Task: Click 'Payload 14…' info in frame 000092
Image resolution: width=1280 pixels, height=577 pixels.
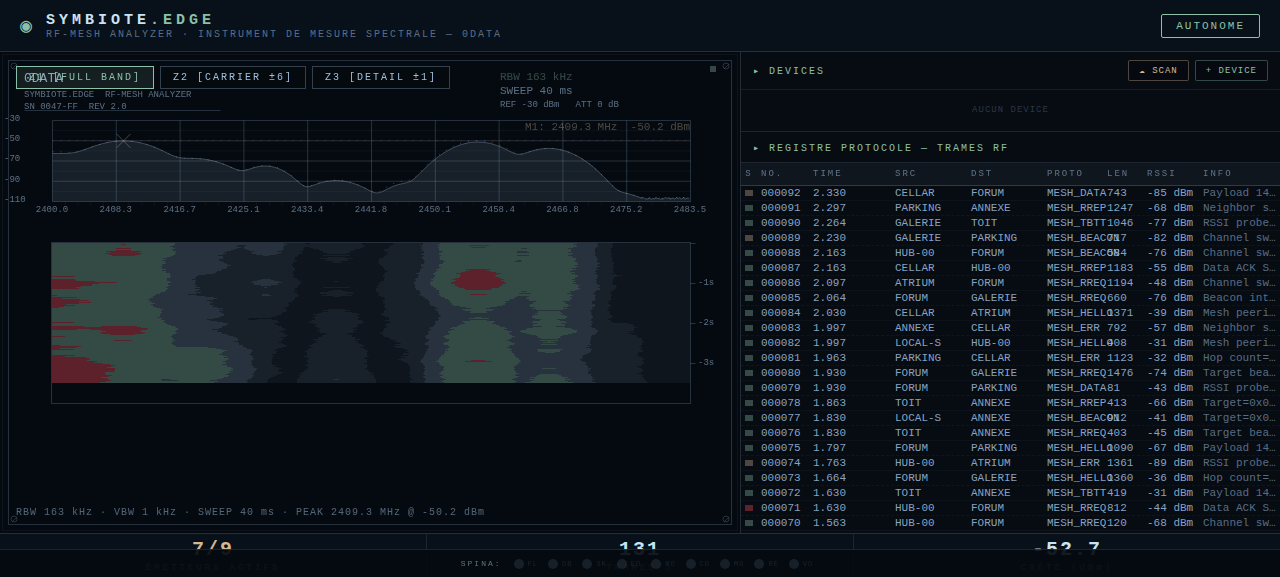Action: (x=1239, y=193)
